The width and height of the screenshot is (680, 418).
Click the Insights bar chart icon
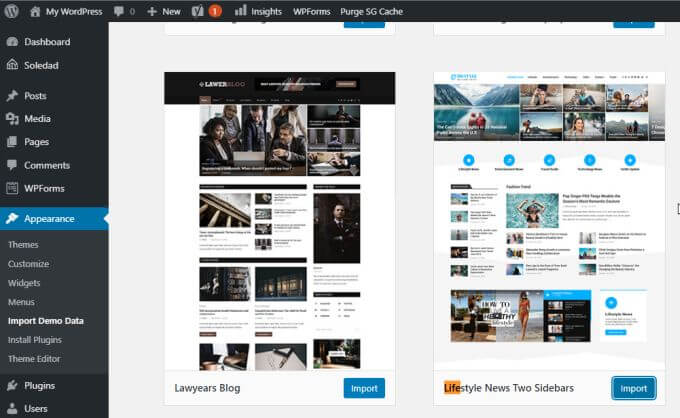tap(241, 10)
